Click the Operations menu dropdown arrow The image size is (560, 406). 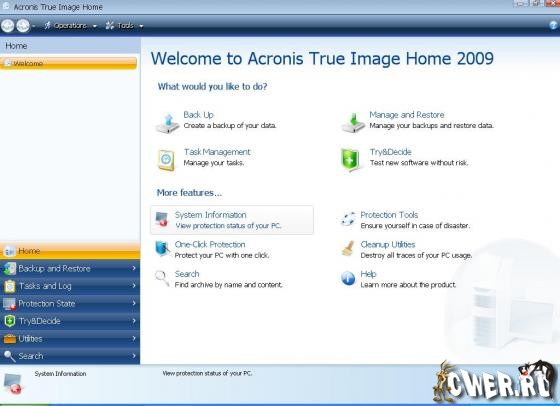(x=95, y=26)
